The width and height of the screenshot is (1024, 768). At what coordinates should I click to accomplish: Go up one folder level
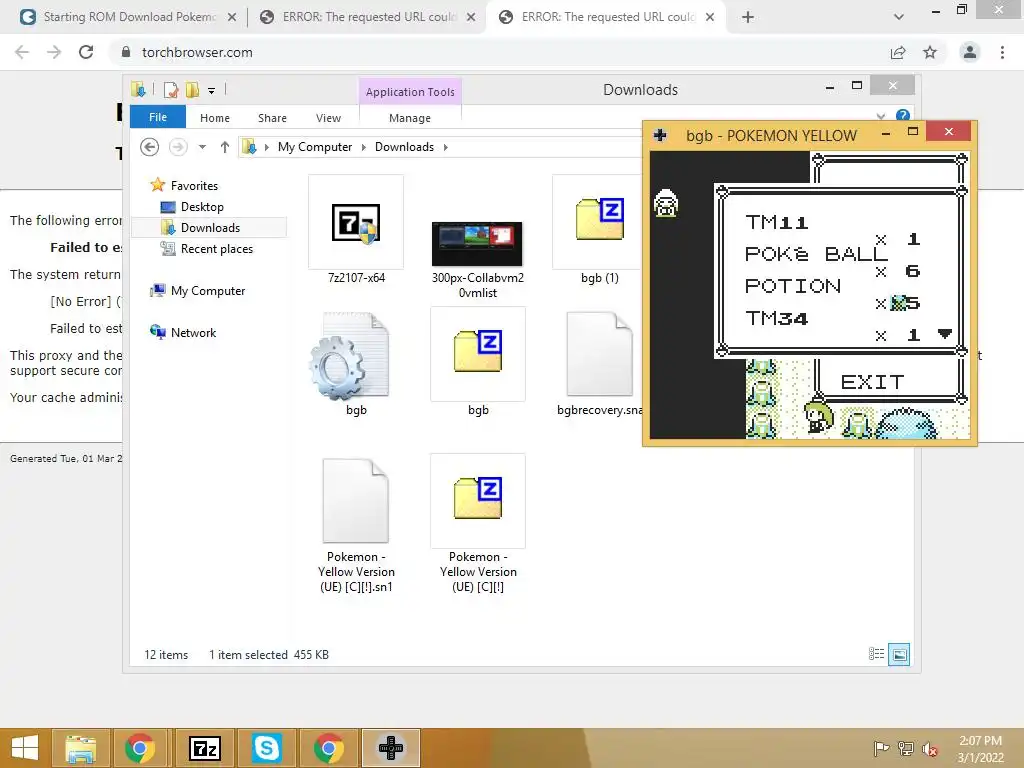click(x=225, y=147)
